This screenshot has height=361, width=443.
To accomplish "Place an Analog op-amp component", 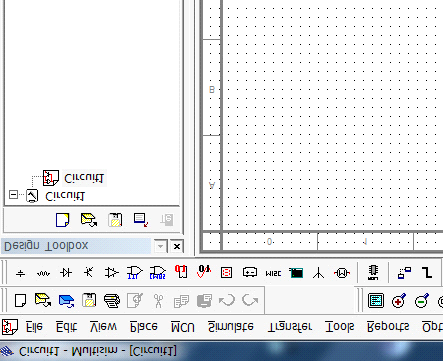I will [111, 273].
